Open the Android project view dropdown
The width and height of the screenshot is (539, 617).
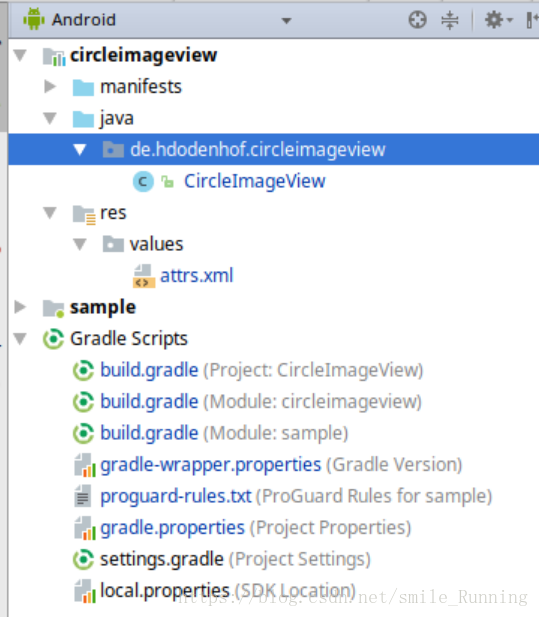click(x=286, y=20)
